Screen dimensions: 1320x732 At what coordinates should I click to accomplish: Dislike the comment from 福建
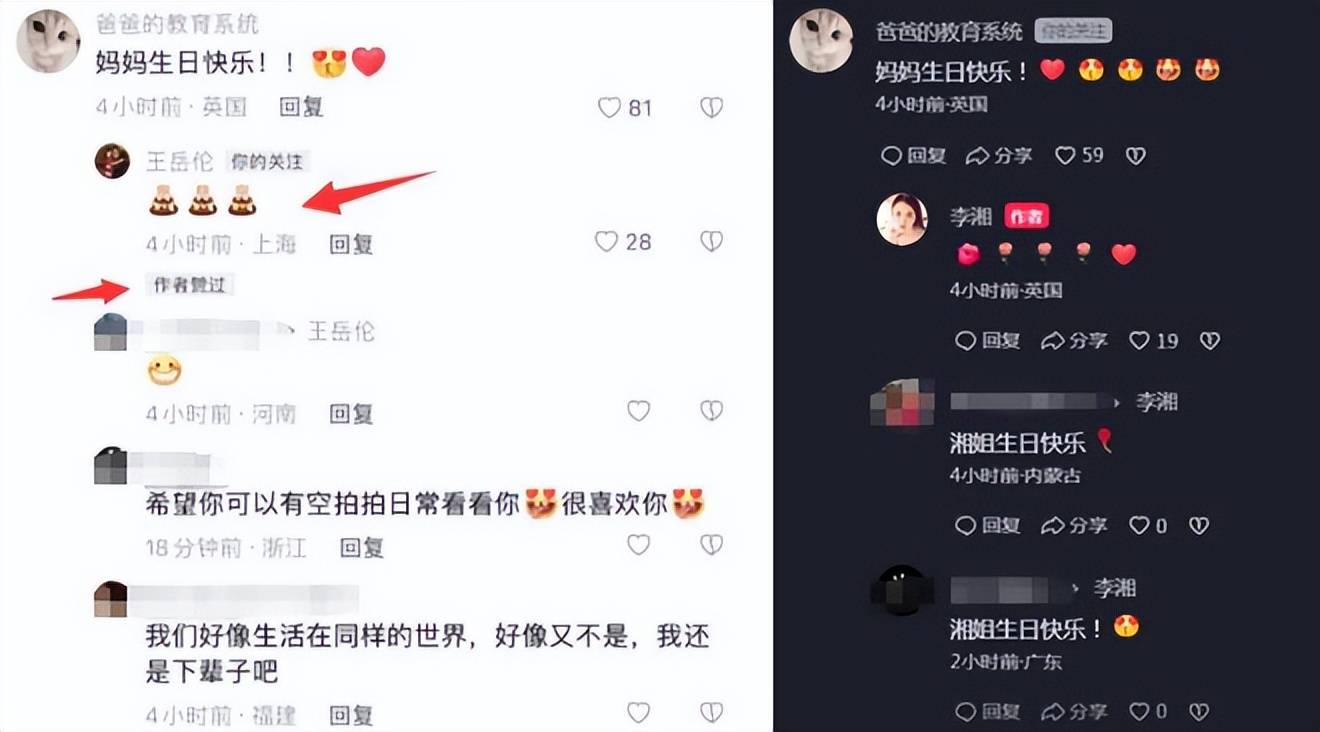(711, 712)
